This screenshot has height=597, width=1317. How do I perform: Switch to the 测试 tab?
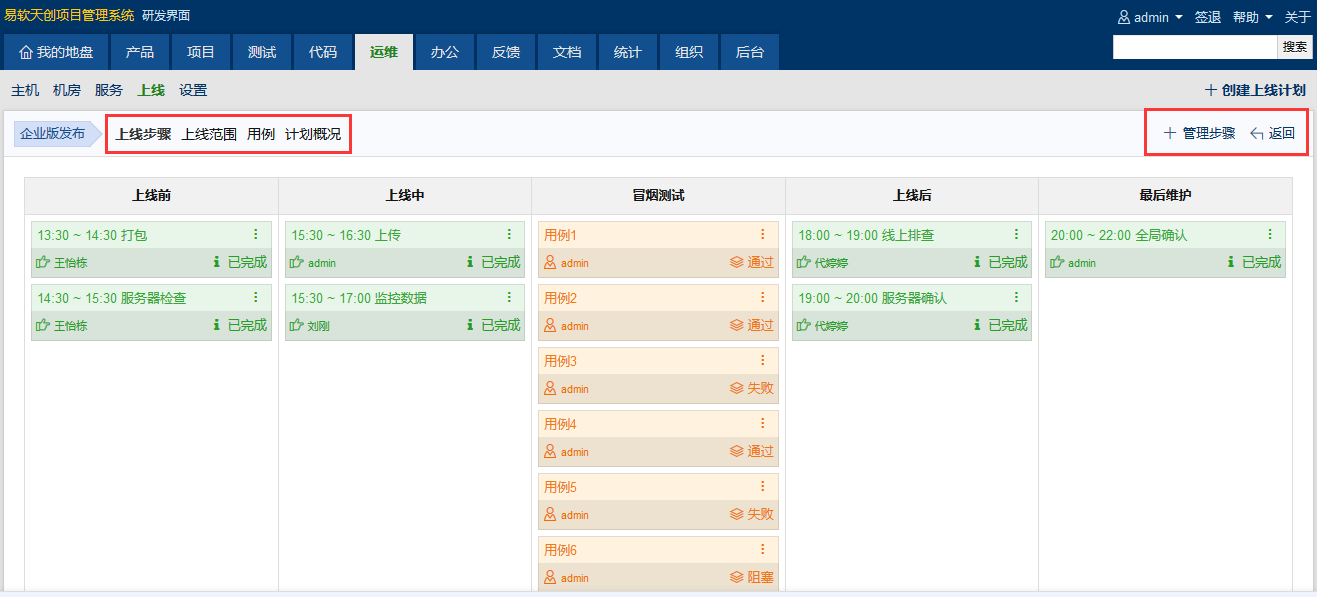262,52
